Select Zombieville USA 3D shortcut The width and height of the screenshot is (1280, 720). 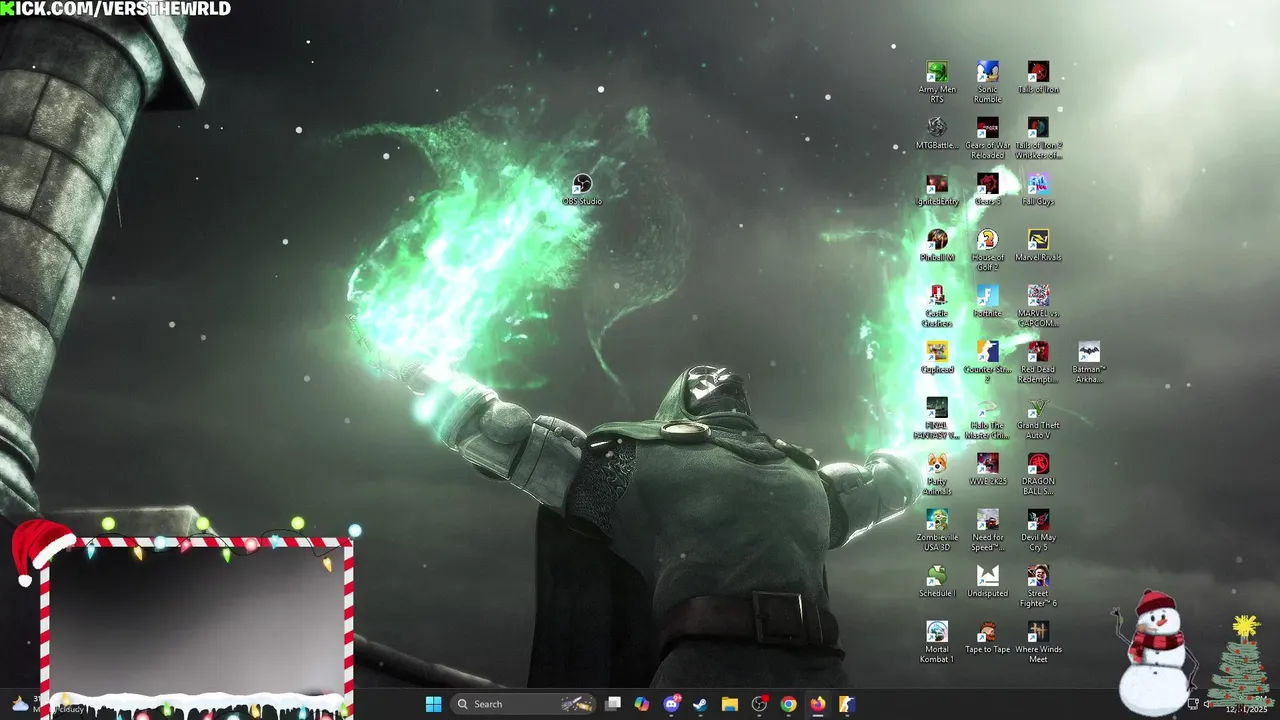[x=937, y=530]
